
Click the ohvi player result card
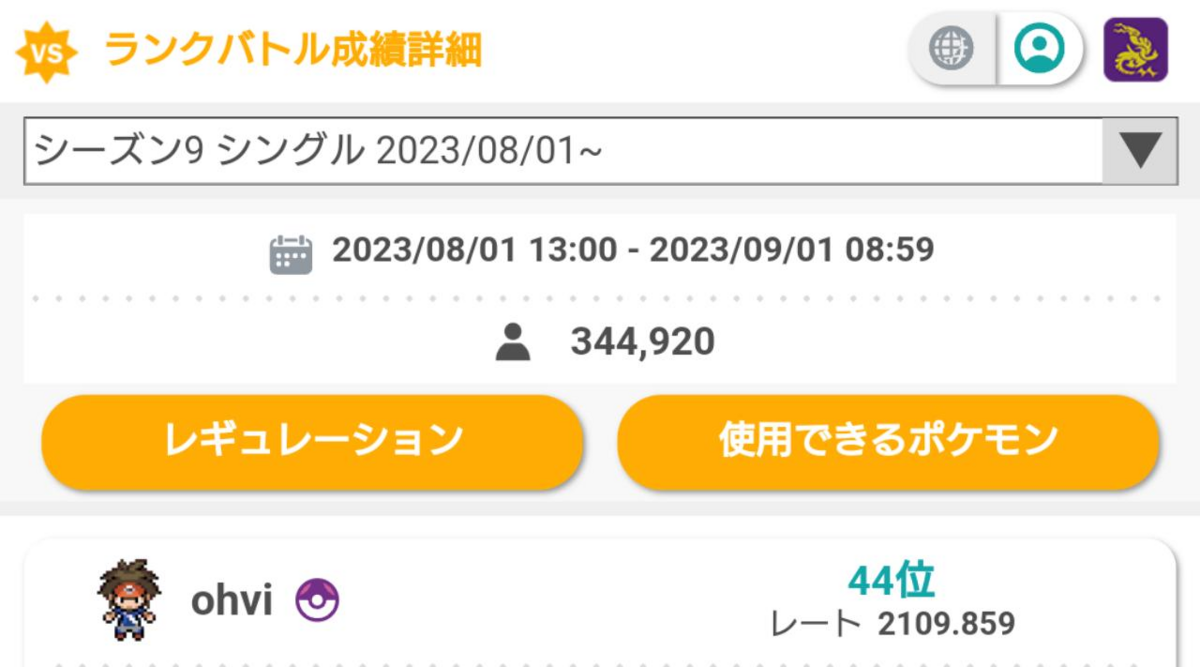[x=600, y=603]
